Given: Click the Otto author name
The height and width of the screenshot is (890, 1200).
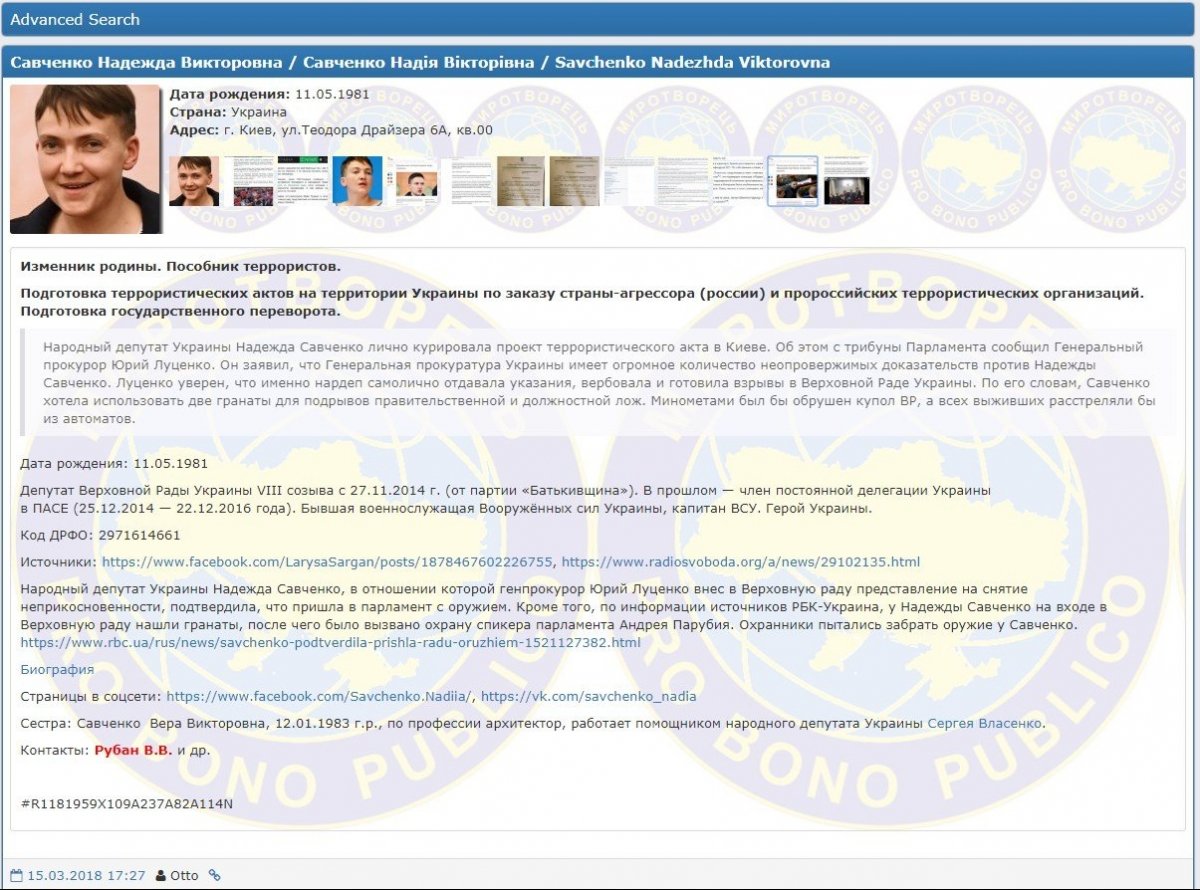Looking at the screenshot, I should click(184, 875).
